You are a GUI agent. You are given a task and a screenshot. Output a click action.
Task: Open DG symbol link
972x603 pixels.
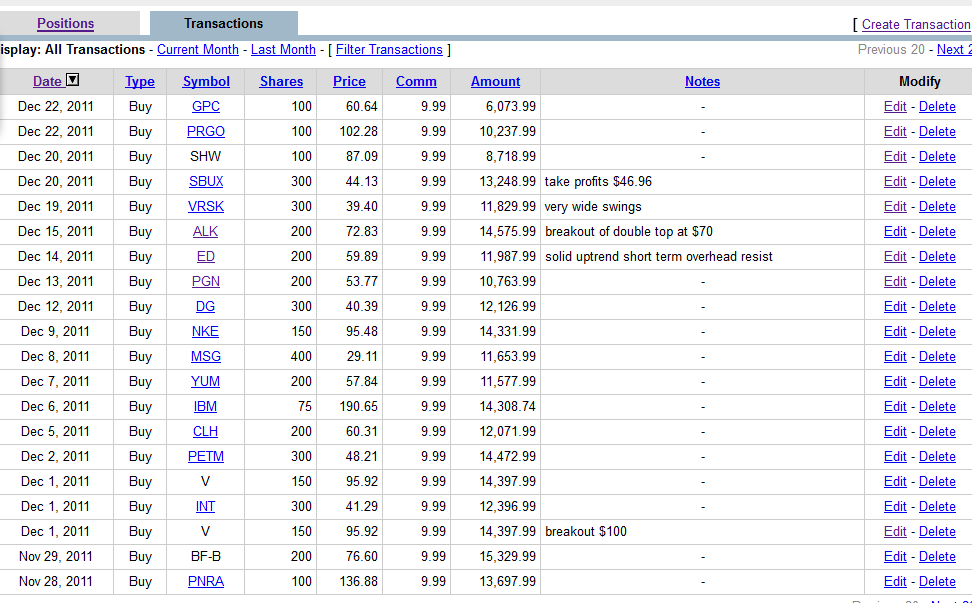[205, 306]
